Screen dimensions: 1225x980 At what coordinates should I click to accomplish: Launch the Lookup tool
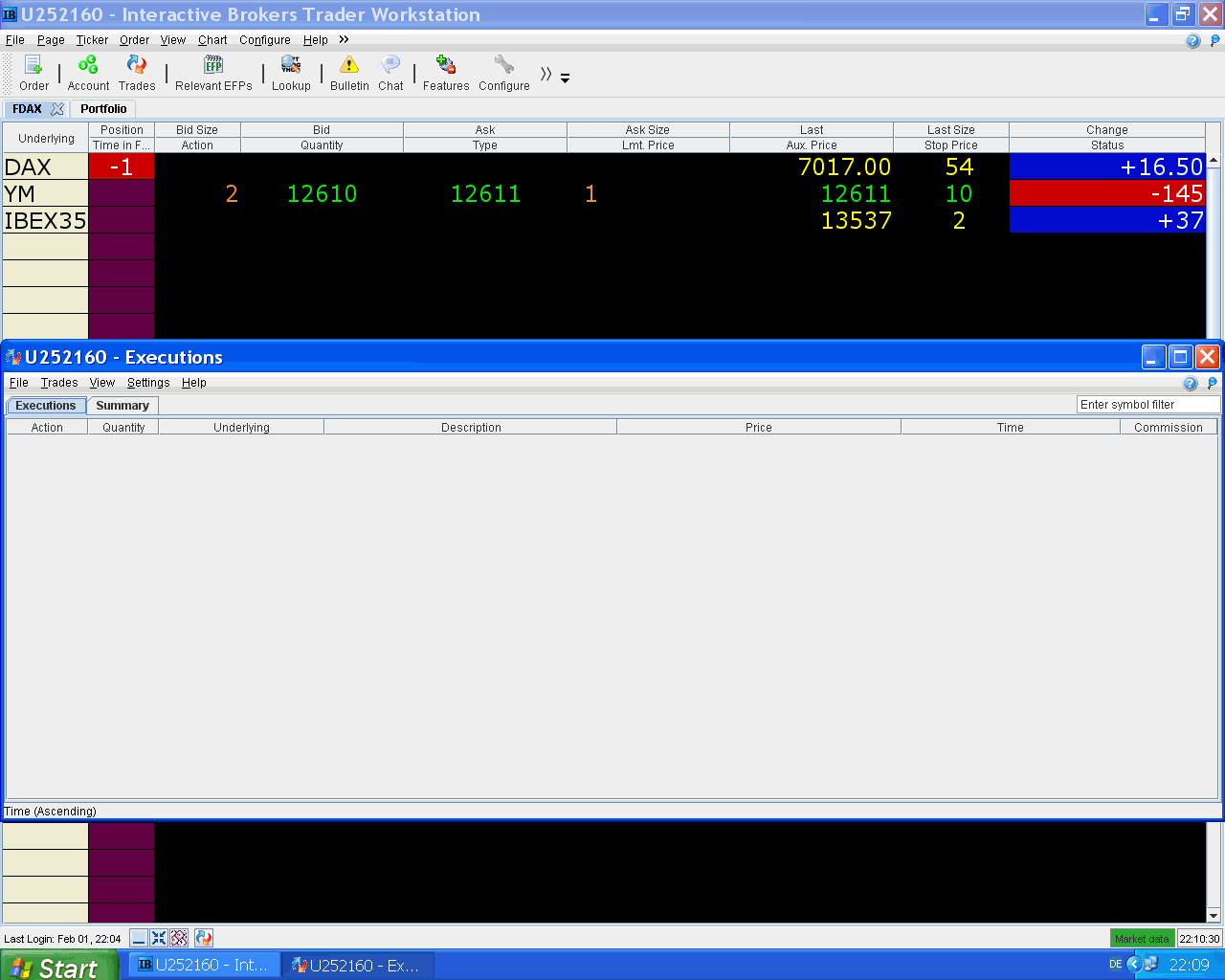click(x=291, y=73)
